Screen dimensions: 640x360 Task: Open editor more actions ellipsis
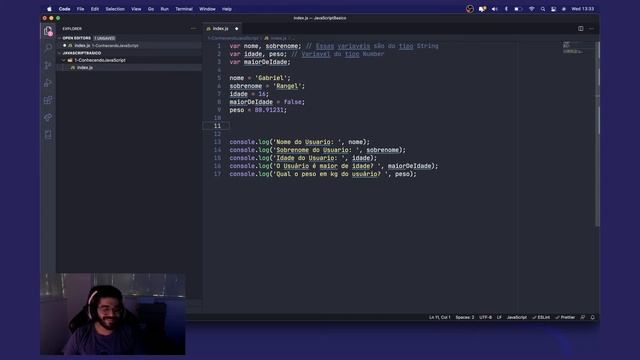[x=591, y=29]
